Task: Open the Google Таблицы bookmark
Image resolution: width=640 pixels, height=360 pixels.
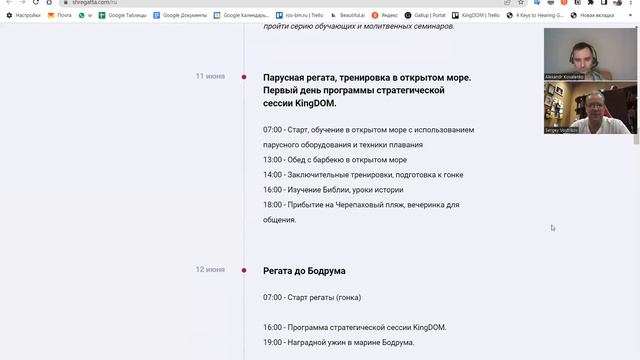Action: click(122, 15)
